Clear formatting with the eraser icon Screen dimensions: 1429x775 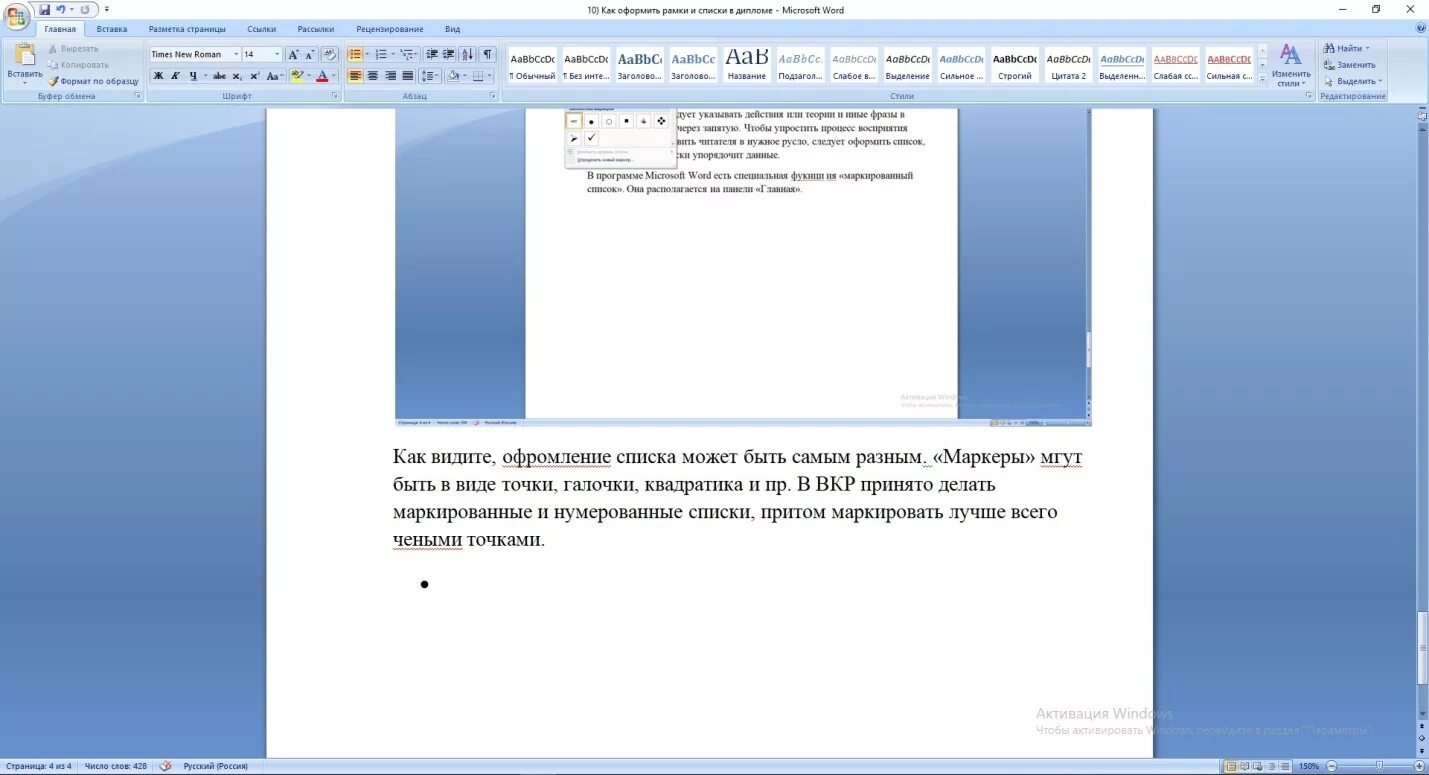pos(329,55)
